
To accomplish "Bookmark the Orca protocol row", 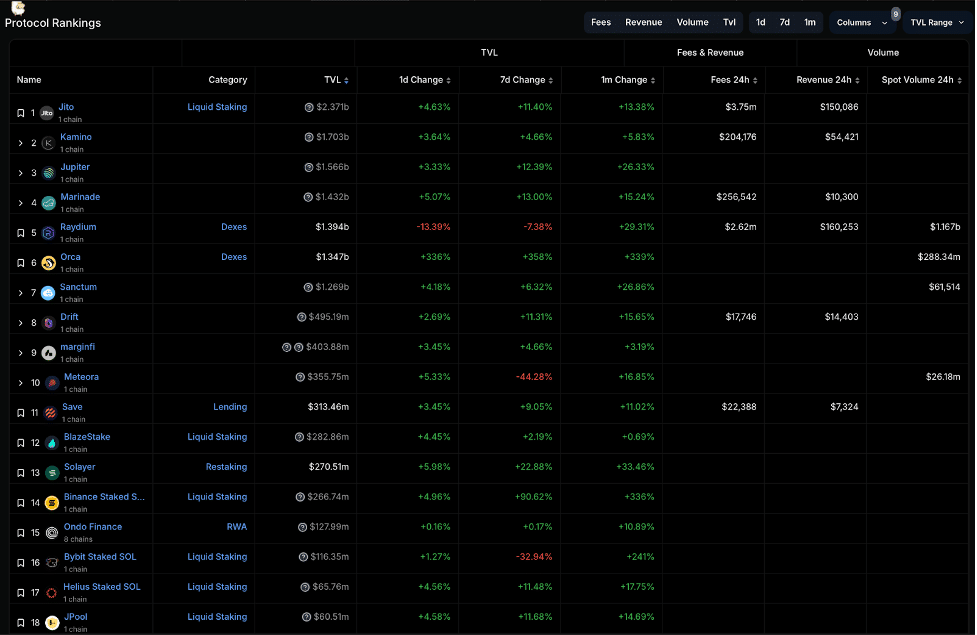I will [x=21, y=263].
